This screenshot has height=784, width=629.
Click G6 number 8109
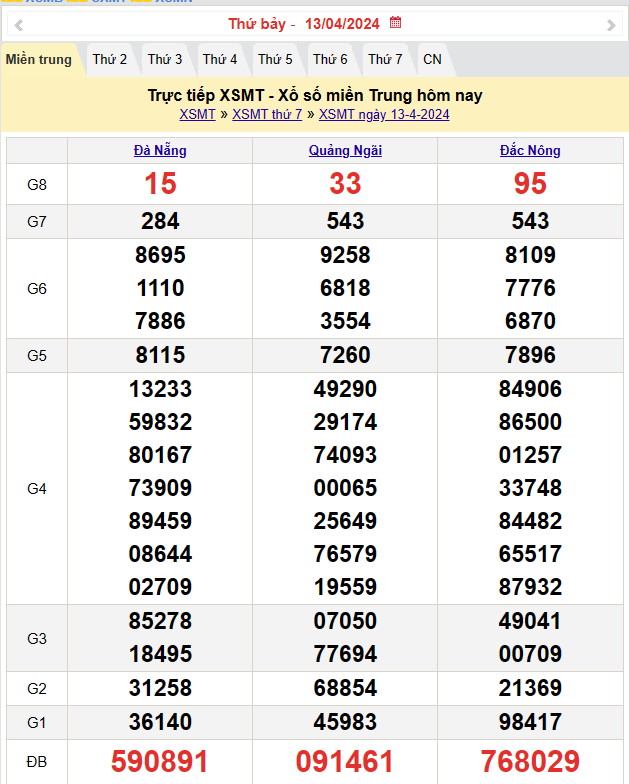pos(530,255)
